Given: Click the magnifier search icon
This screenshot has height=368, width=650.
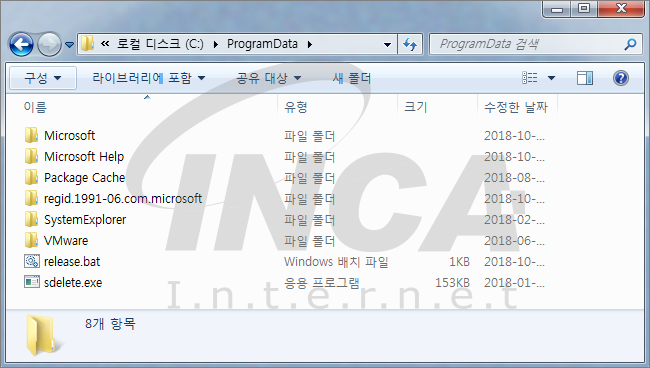Looking at the screenshot, I should [630, 44].
